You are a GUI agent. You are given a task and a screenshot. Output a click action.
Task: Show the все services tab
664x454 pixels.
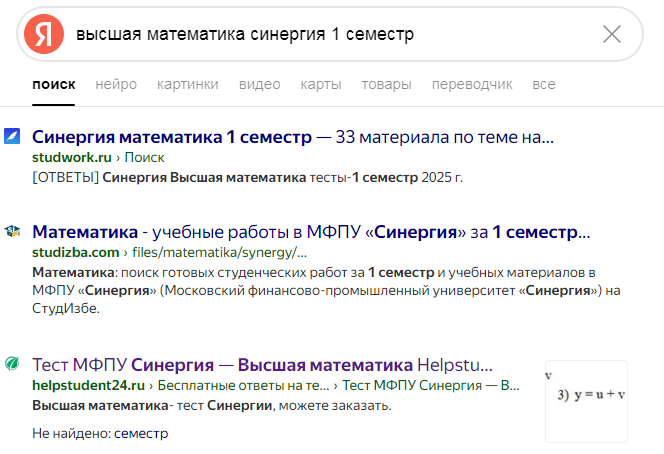click(x=544, y=84)
